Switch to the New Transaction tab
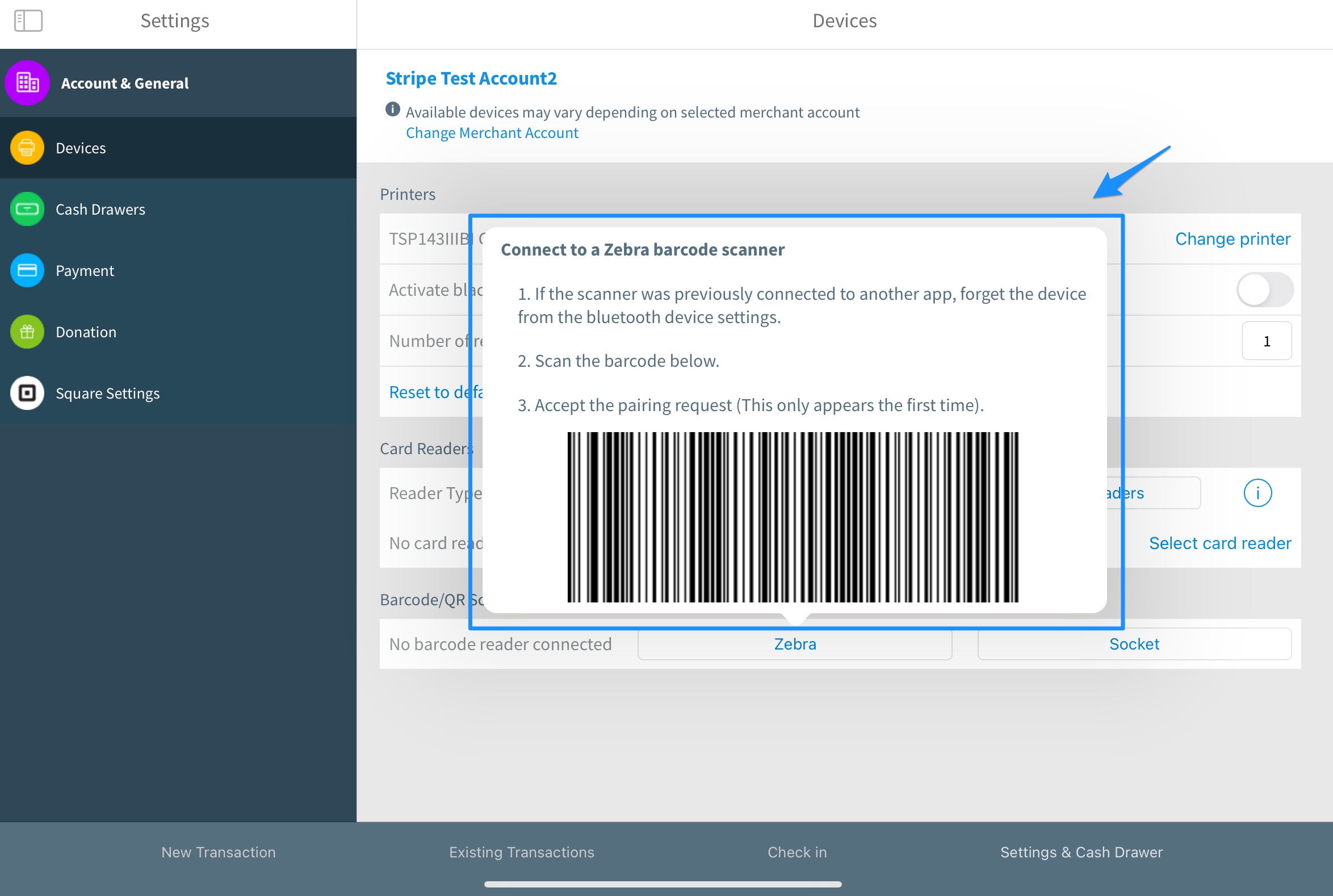Viewport: 1333px width, 896px height. click(x=218, y=852)
